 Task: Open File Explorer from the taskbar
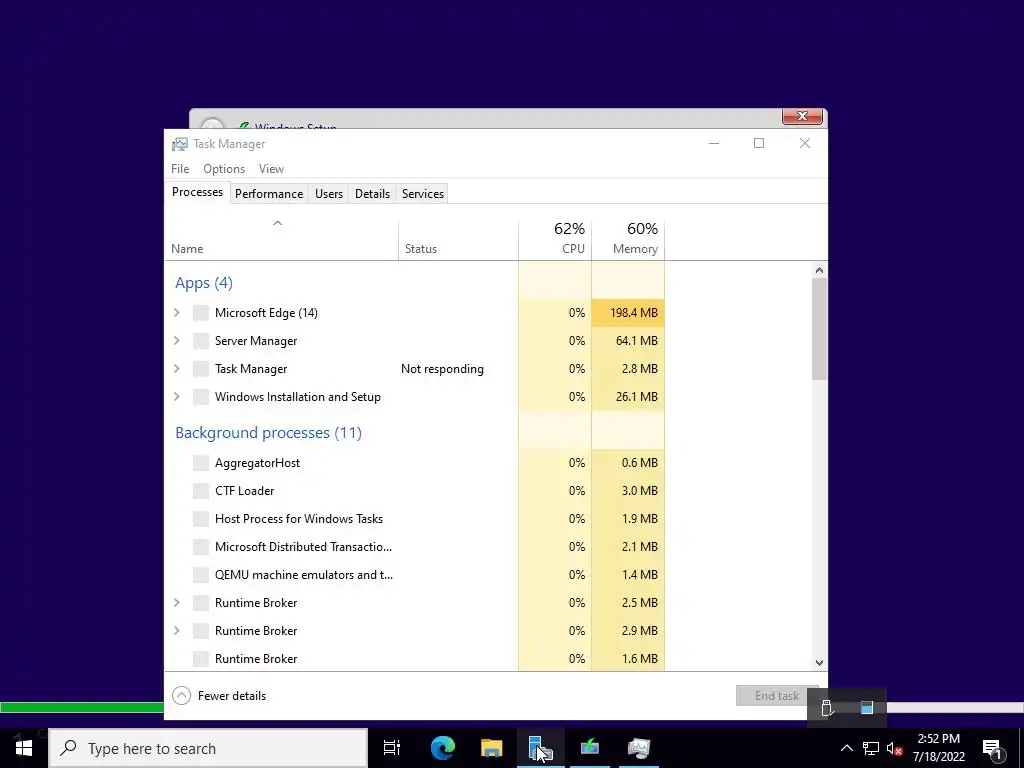click(x=491, y=748)
